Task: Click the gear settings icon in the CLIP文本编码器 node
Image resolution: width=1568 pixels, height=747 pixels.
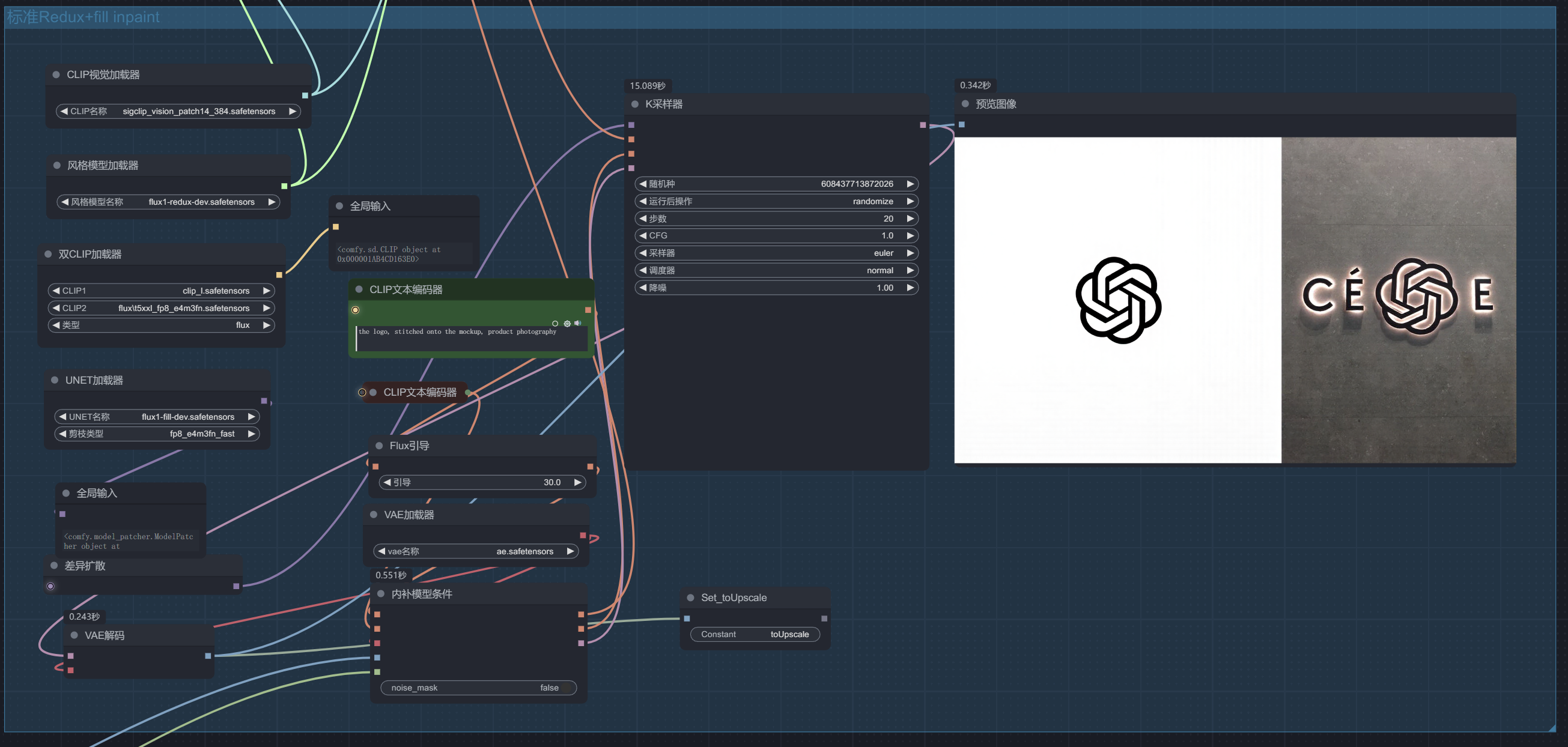Action: click(567, 324)
